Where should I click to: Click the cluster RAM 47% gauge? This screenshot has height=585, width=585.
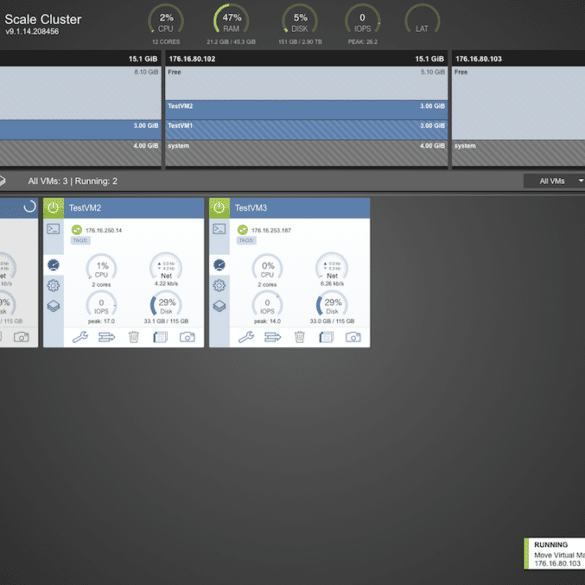pos(231,20)
